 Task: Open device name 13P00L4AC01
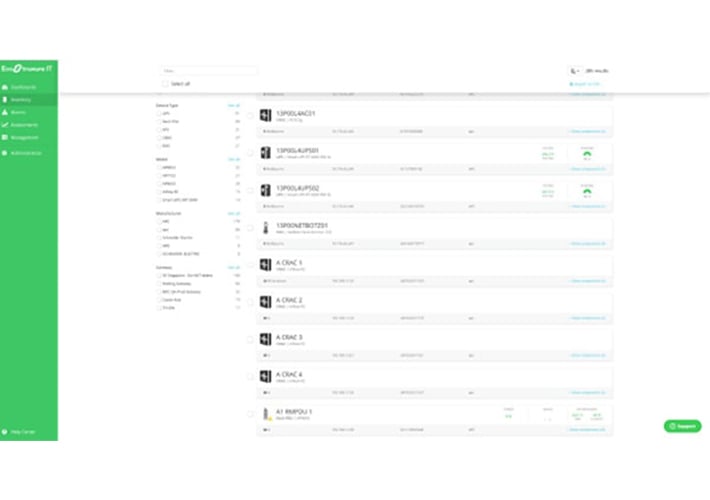[x=296, y=113]
